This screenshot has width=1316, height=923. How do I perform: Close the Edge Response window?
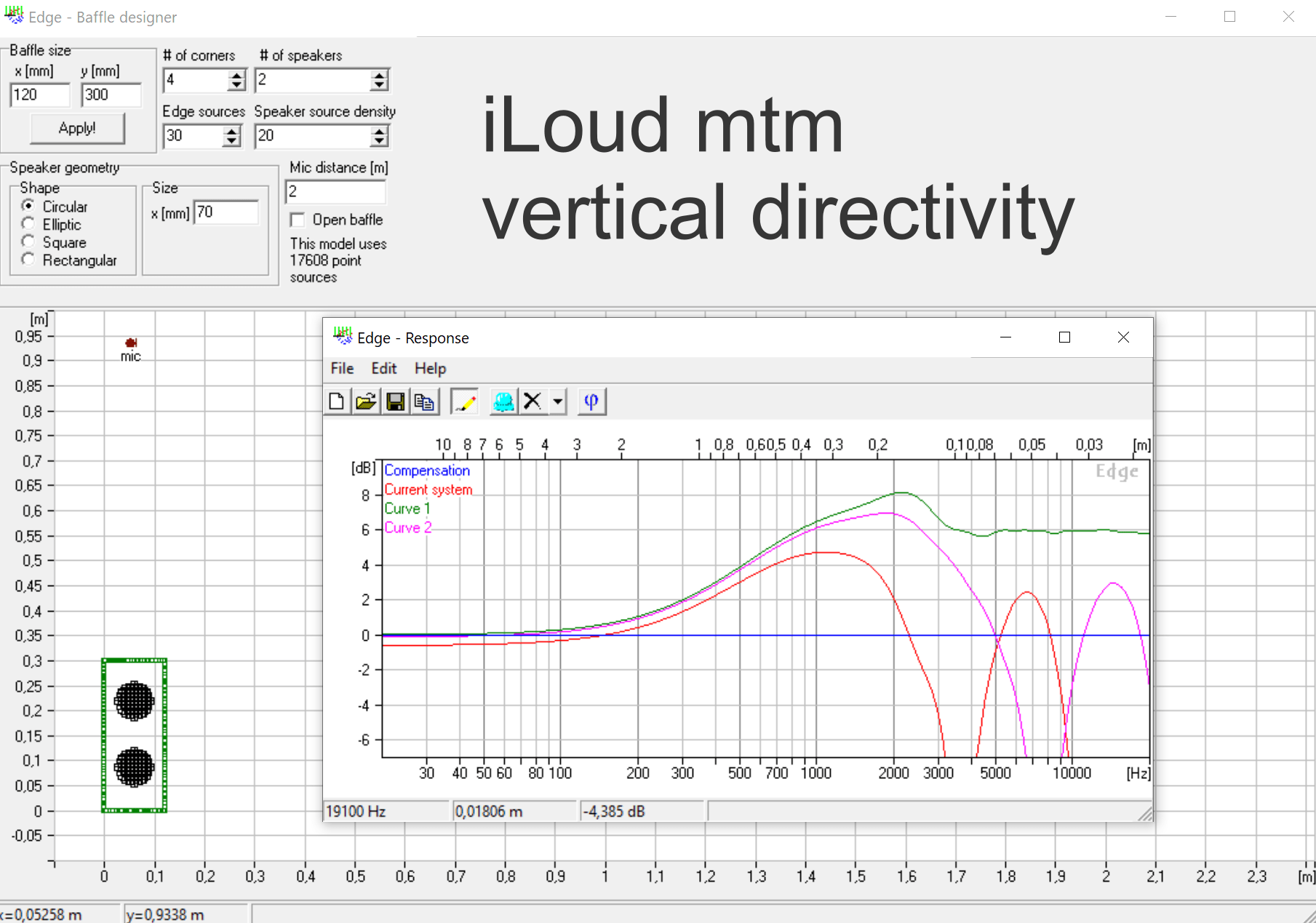pos(1123,337)
